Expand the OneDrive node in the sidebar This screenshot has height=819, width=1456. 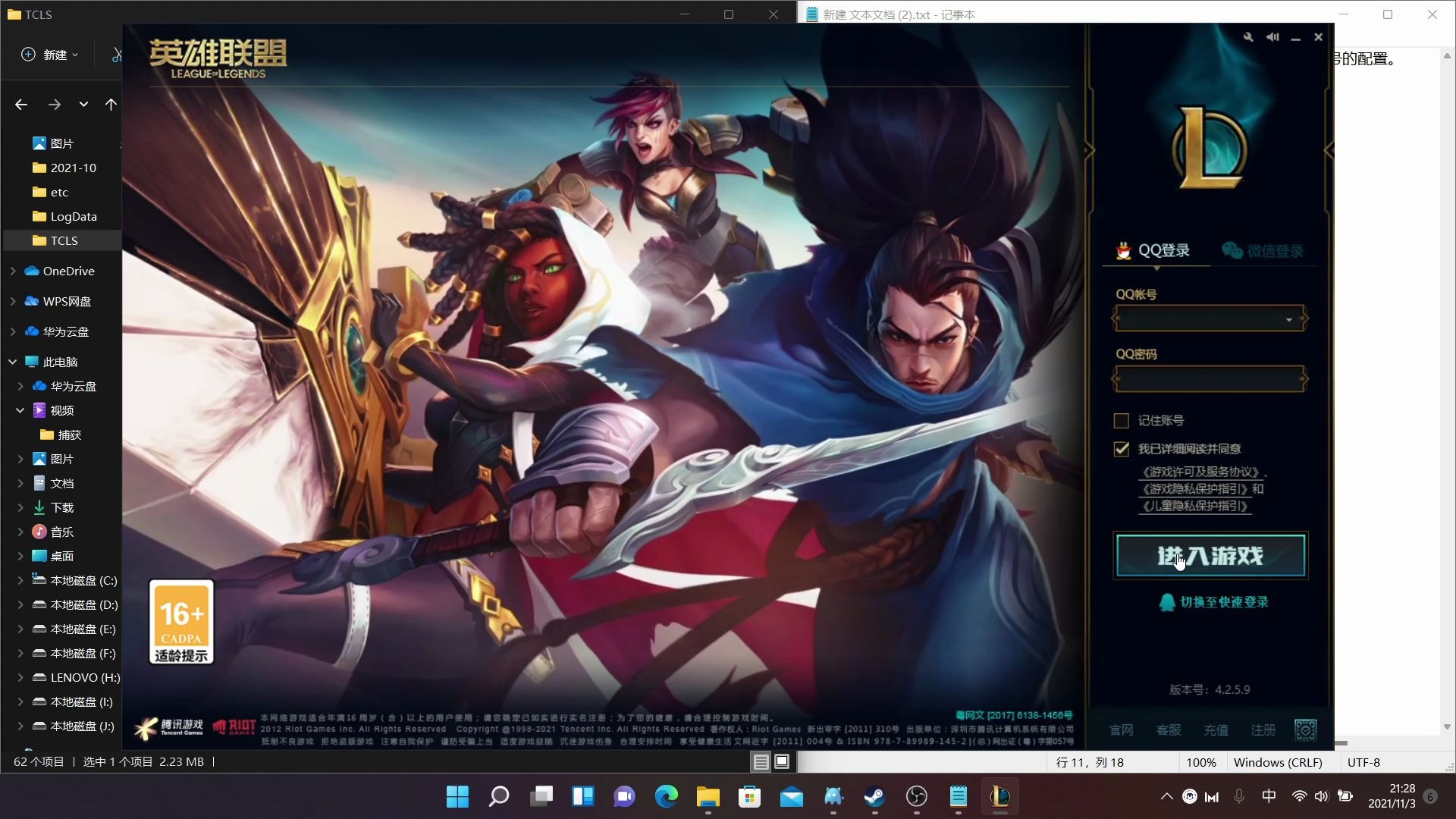click(x=12, y=271)
